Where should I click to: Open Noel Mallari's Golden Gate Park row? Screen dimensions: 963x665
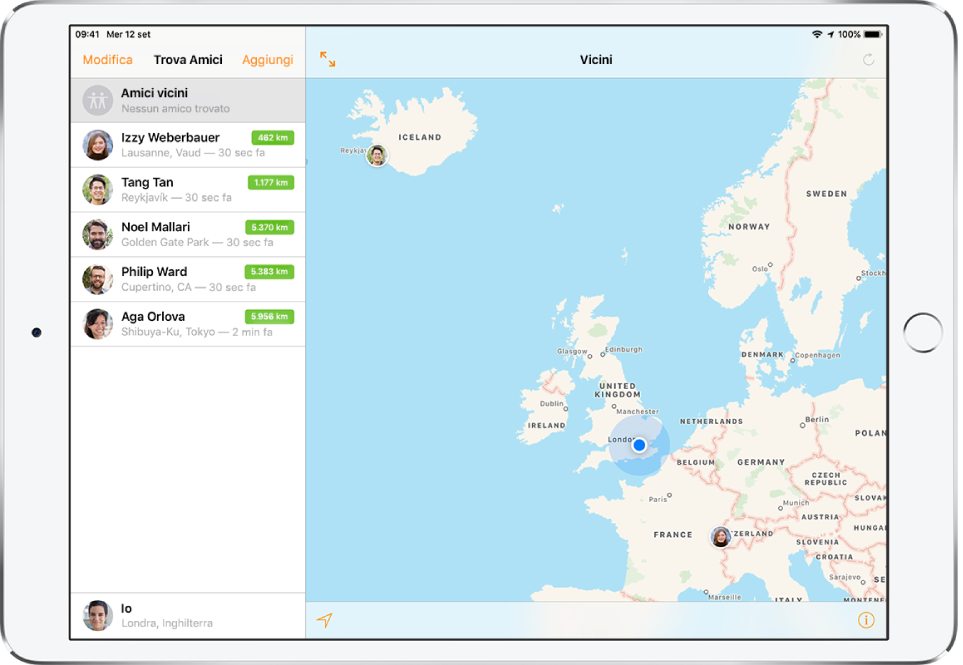pos(188,235)
